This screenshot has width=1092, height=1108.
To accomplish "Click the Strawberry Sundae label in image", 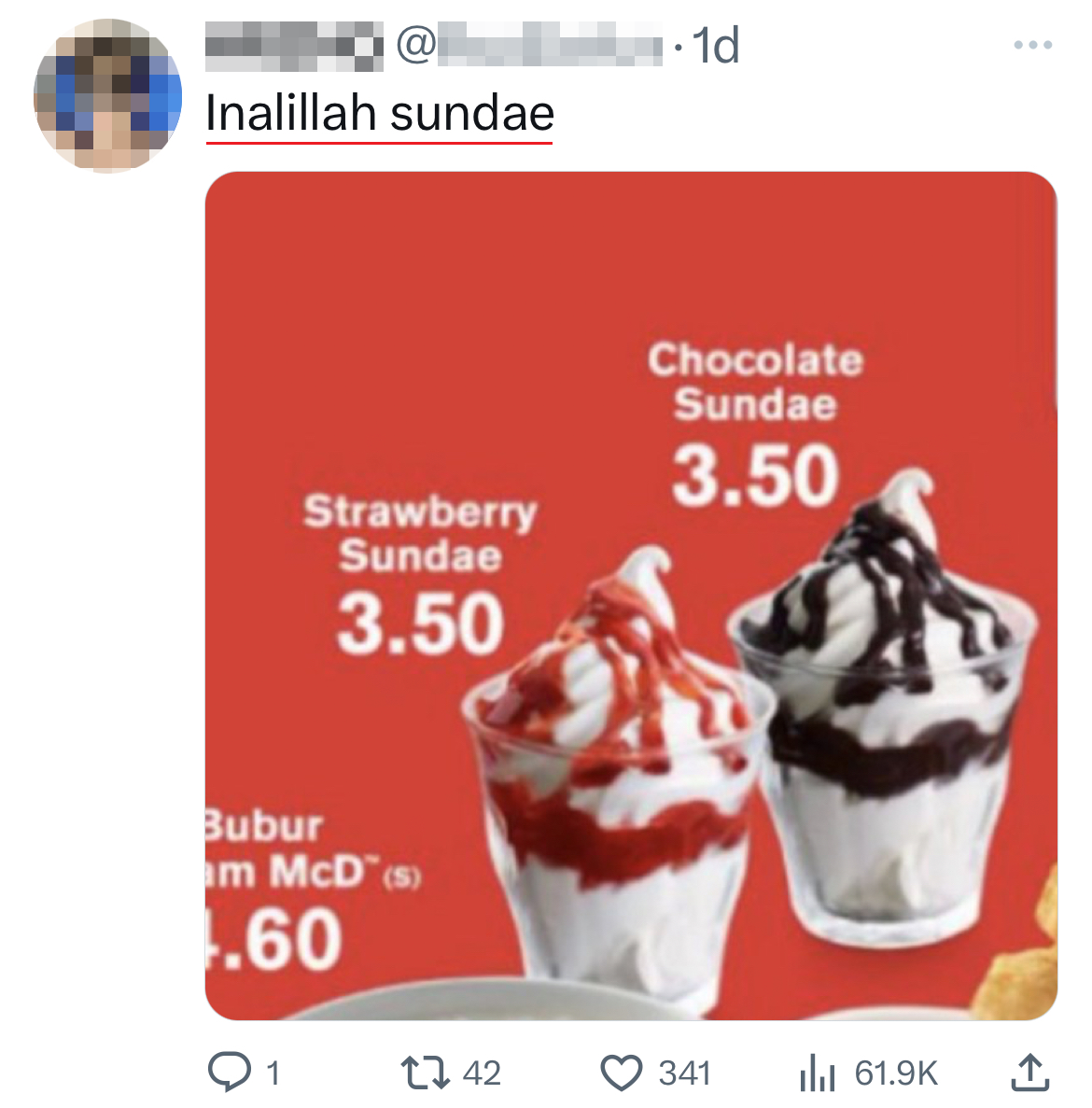I will pos(420,534).
